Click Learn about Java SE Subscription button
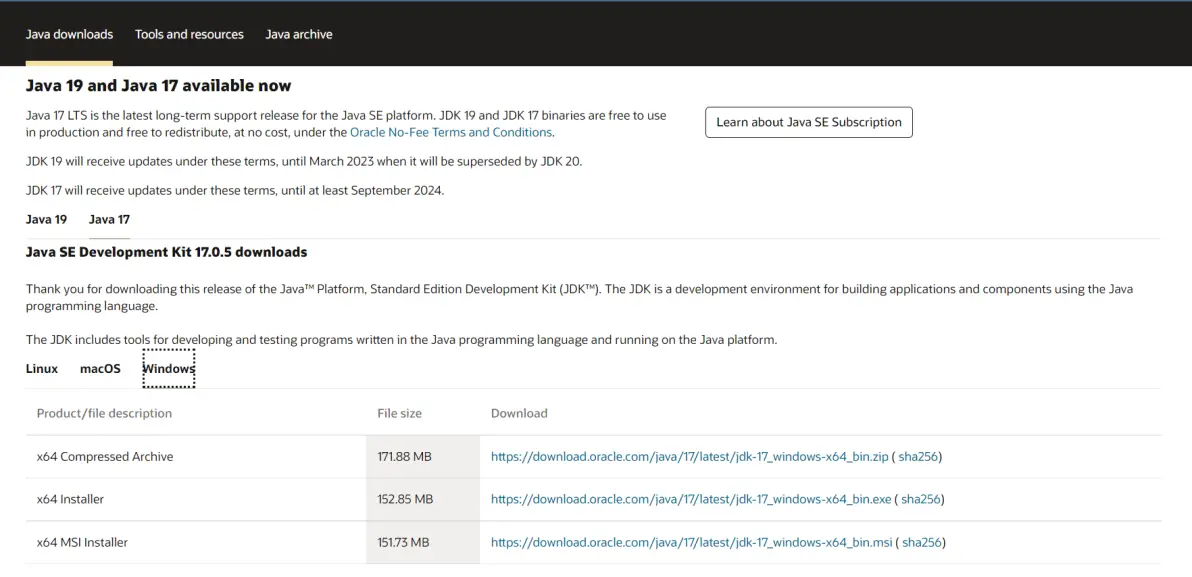This screenshot has width=1192, height=577. pos(808,122)
